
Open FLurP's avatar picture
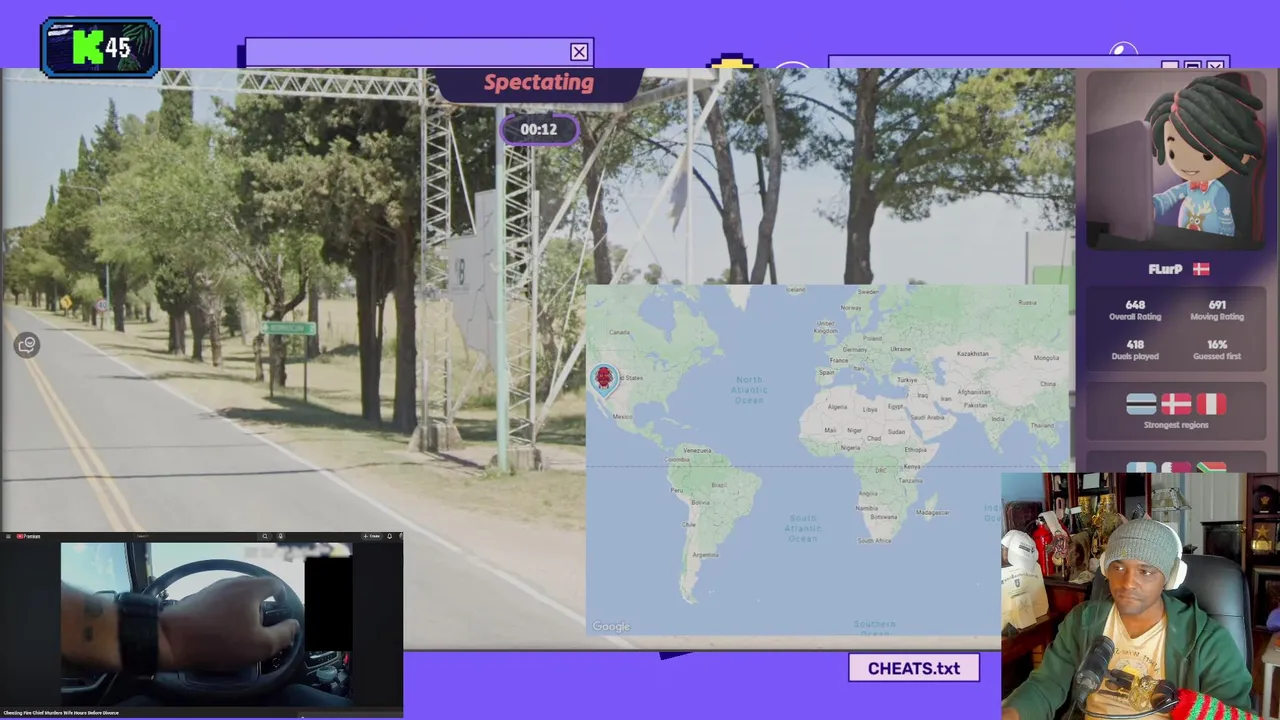(1176, 161)
